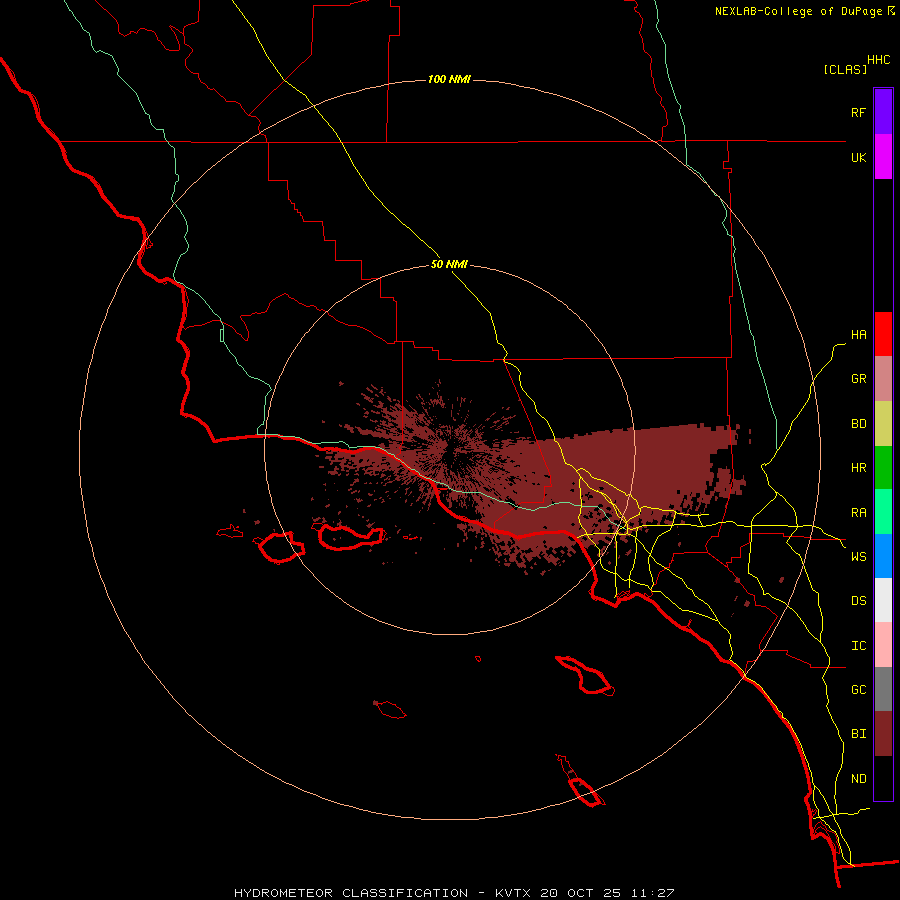Click the 50 NMI range ring label
This screenshot has width=900, height=900.
tap(449, 265)
